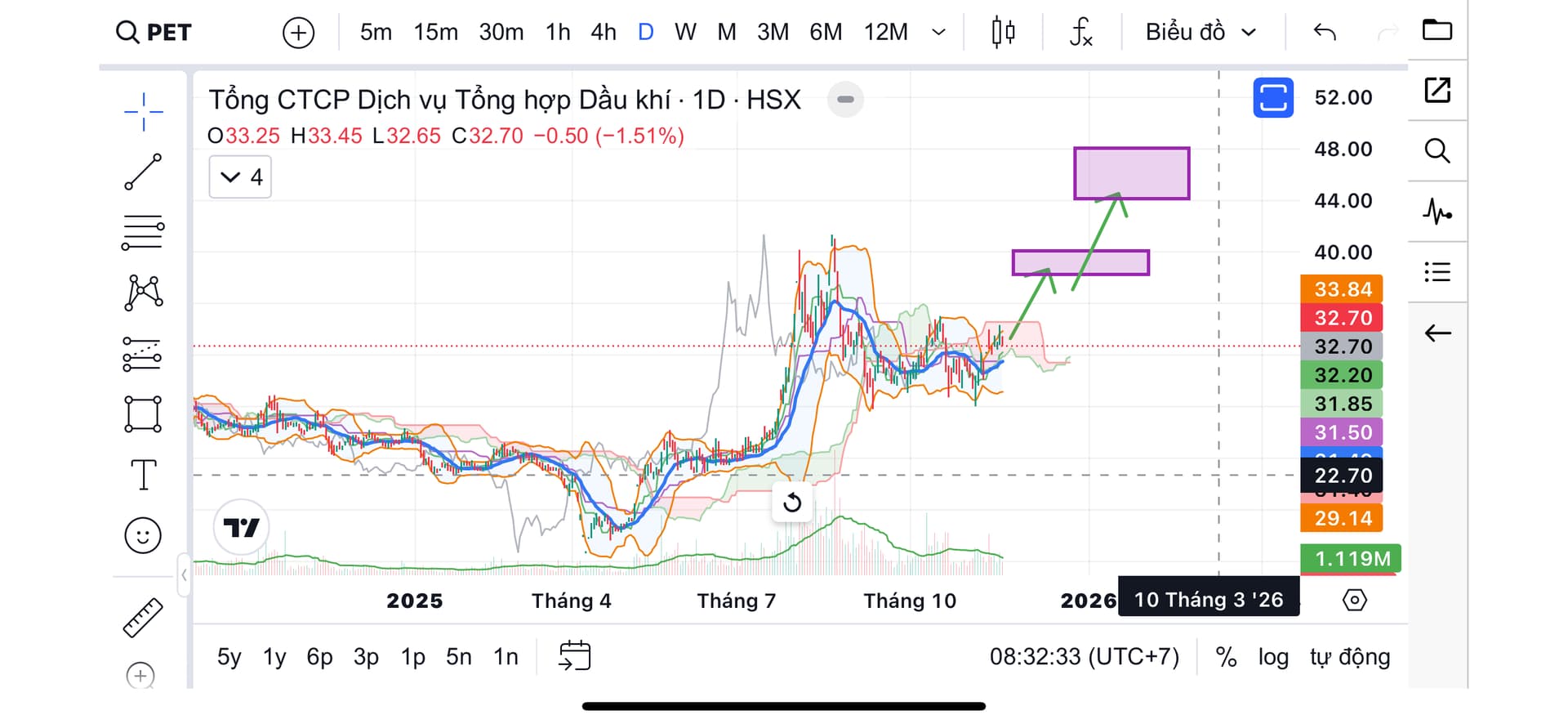Set the date range to 1n
The height and width of the screenshot is (724, 1568).
click(x=506, y=657)
